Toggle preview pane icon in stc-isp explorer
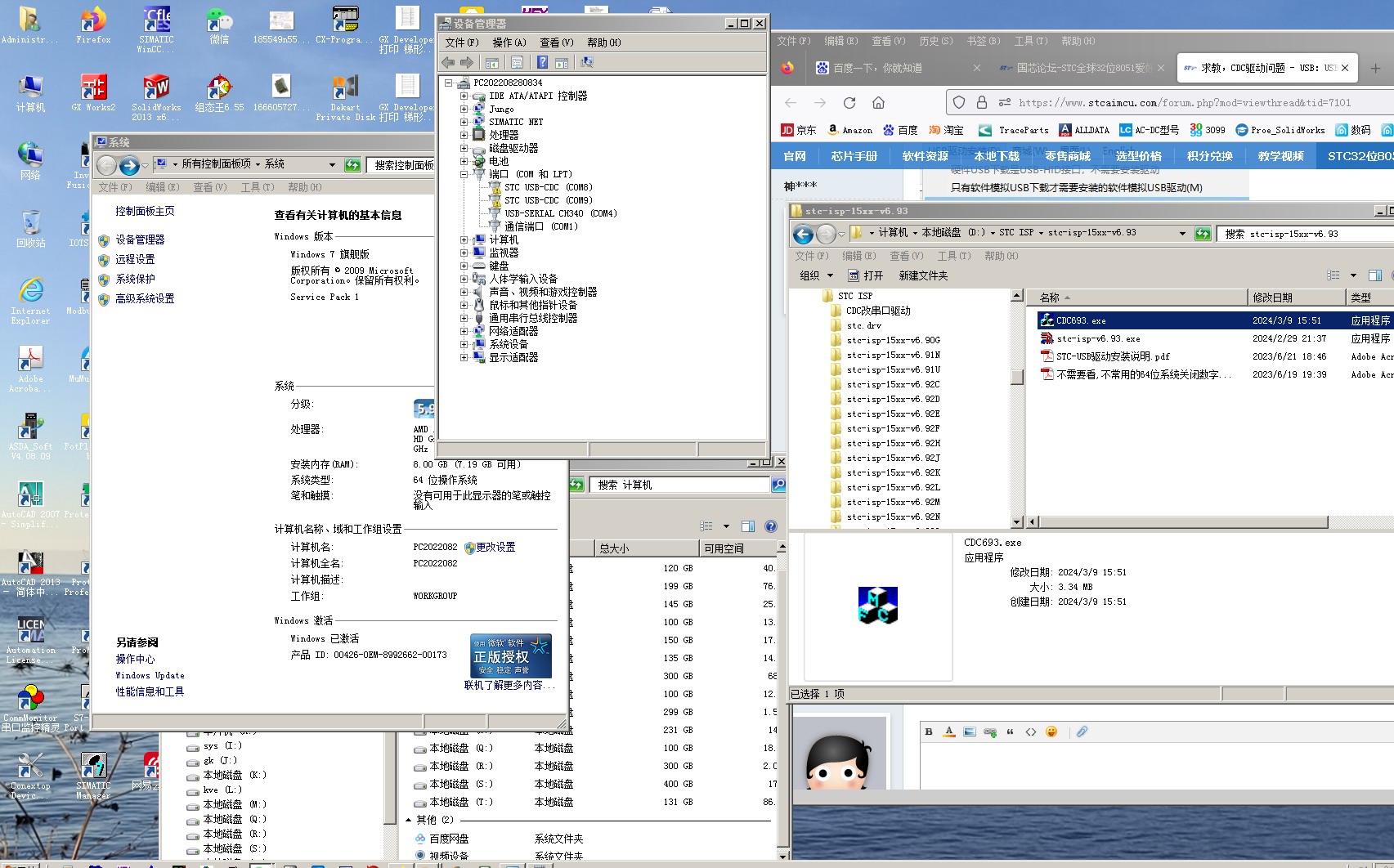Screen dimensions: 1394x868 pos(1375,275)
